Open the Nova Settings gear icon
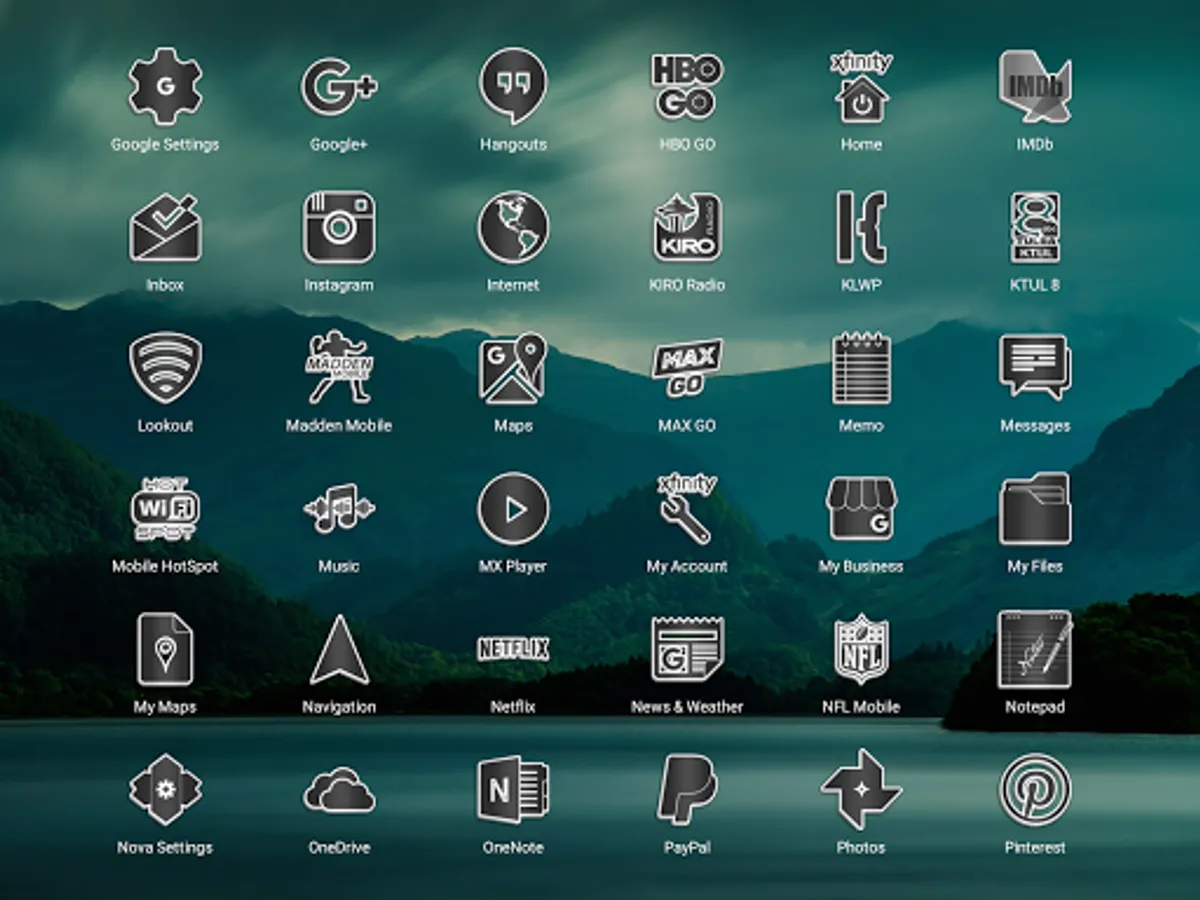 (x=165, y=790)
